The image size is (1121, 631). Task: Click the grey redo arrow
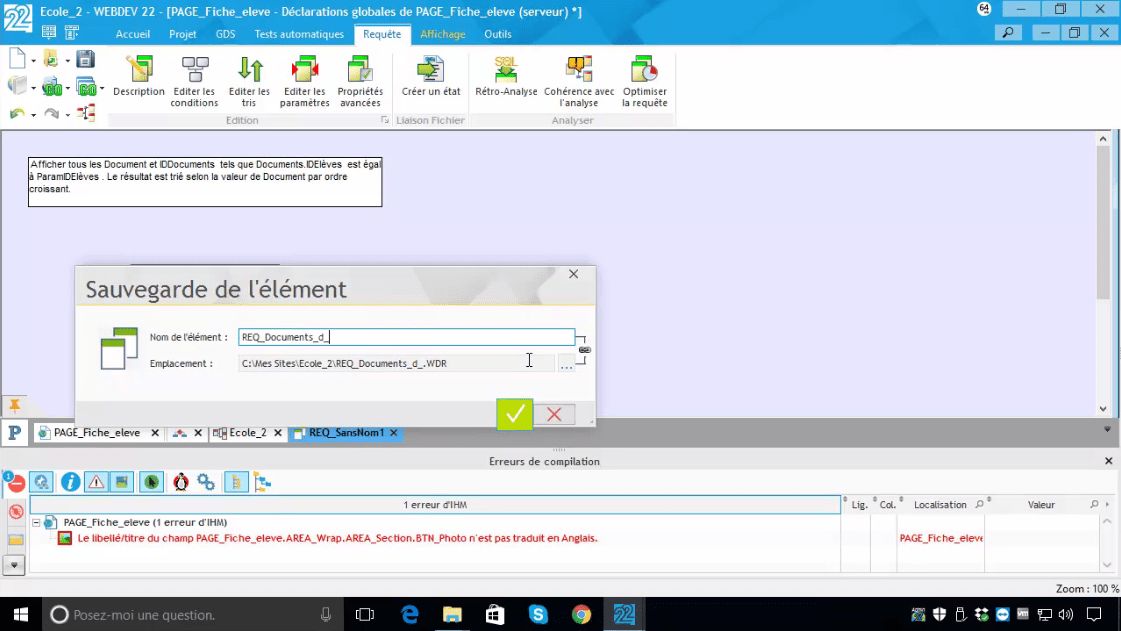[51, 113]
